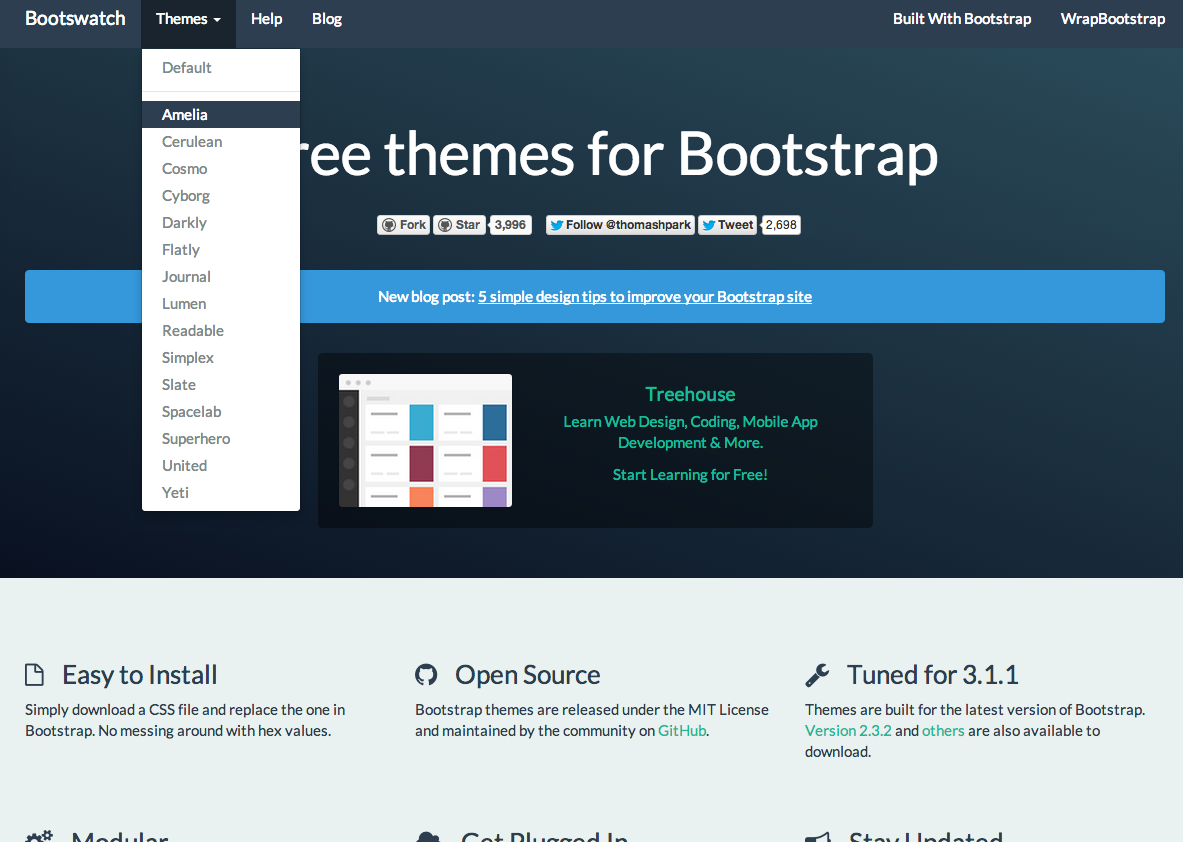1183x842 pixels.
Task: Select the Amelia theme
Action: point(221,115)
